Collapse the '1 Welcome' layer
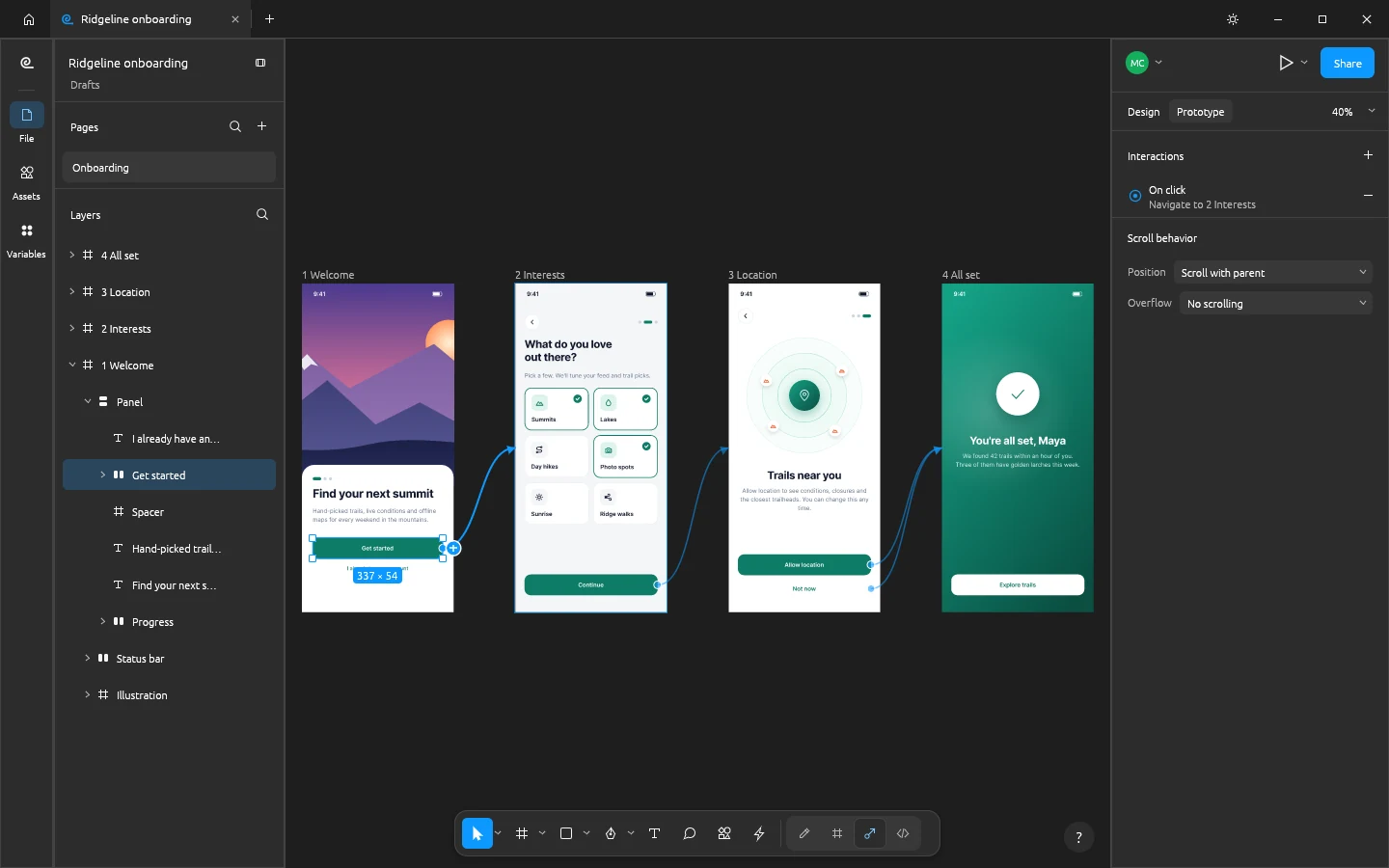This screenshot has width=1389, height=868. coord(72,366)
